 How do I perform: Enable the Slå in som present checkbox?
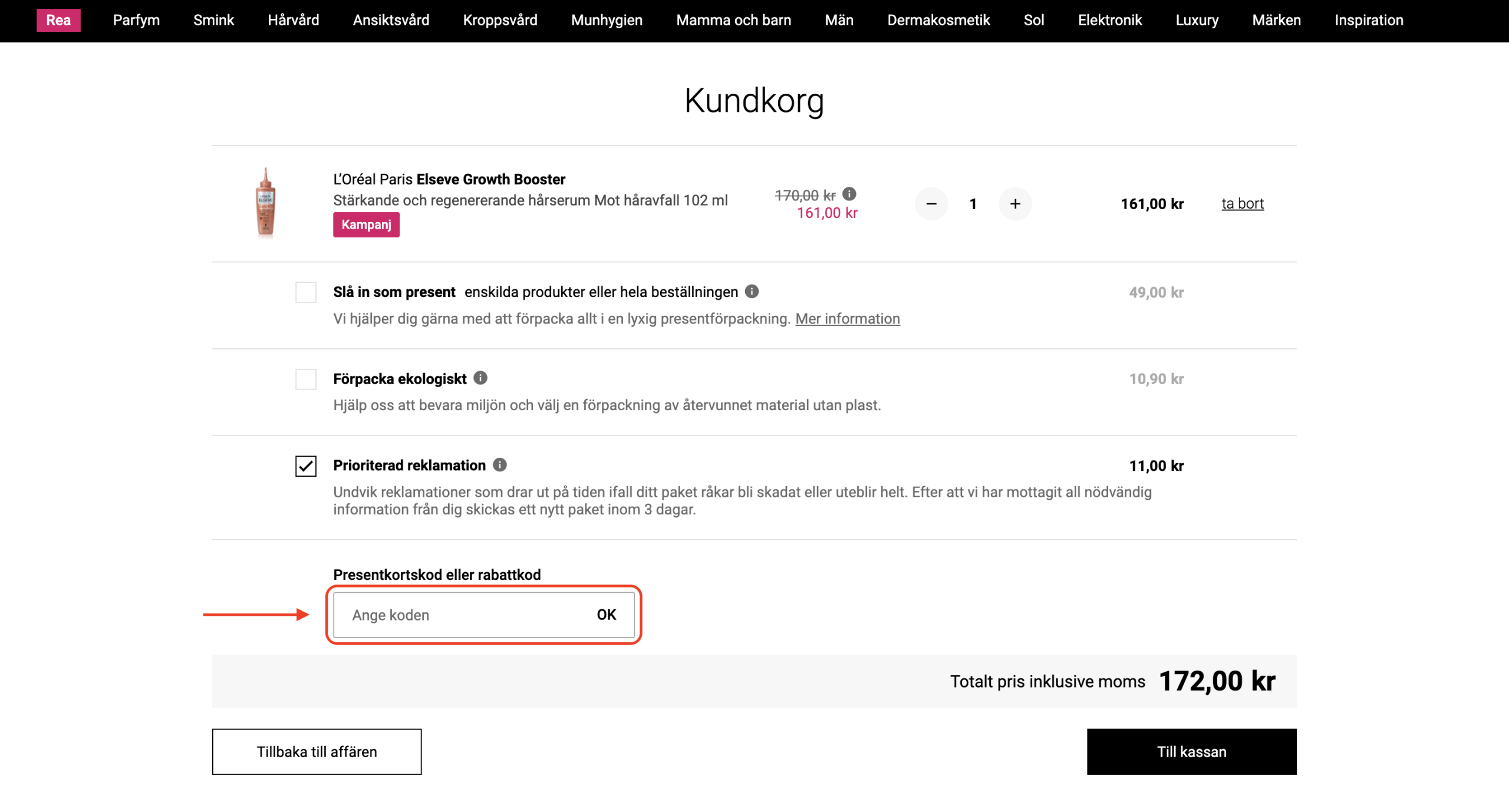click(306, 292)
